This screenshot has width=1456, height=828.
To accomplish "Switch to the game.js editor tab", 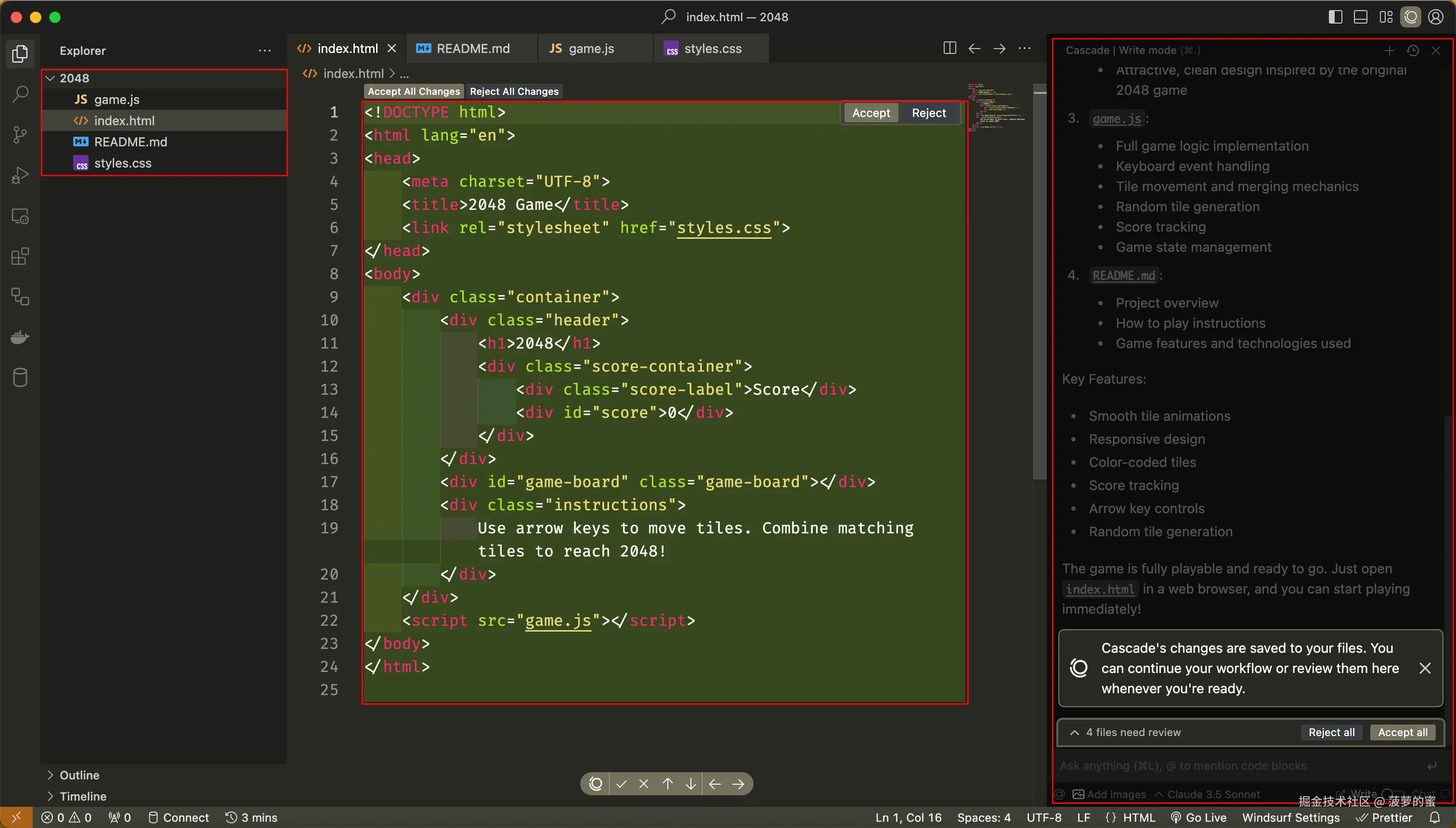I will coord(590,48).
